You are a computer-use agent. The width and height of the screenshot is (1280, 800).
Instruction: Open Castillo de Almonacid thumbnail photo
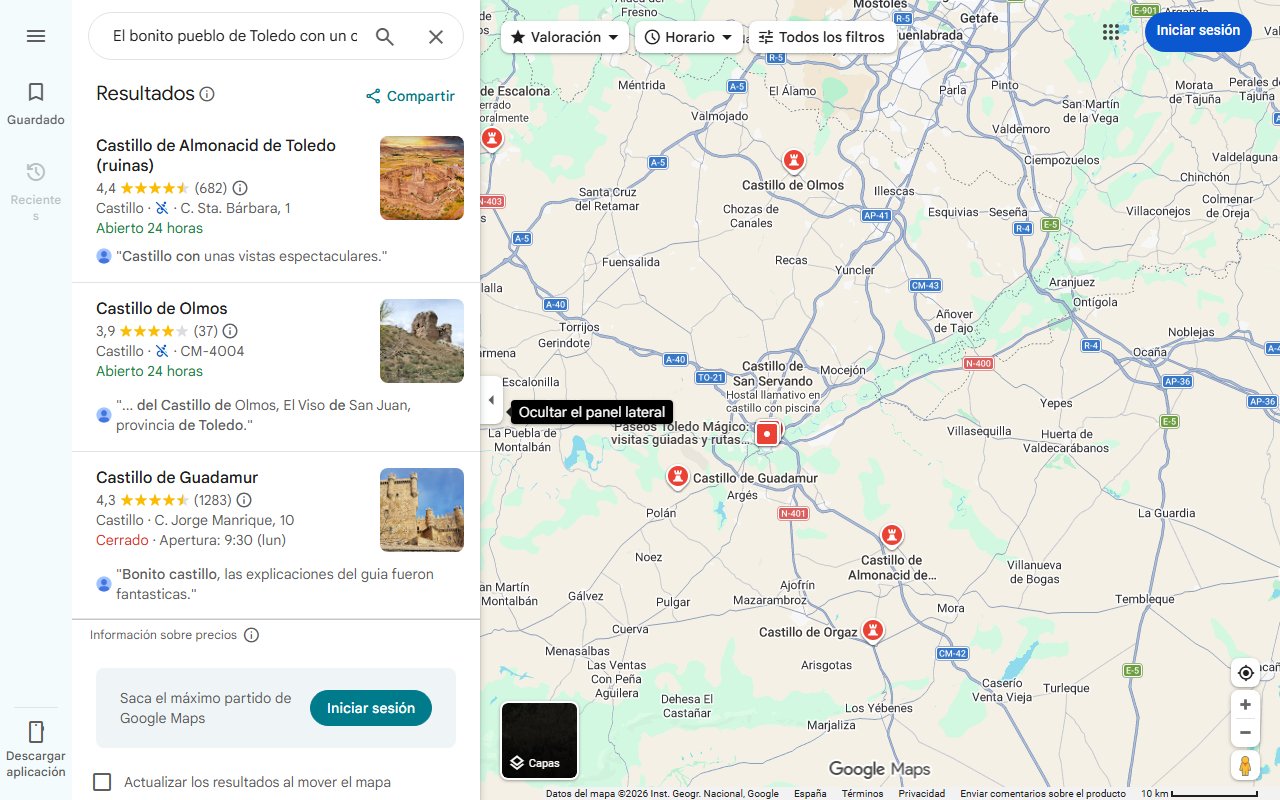coord(422,178)
